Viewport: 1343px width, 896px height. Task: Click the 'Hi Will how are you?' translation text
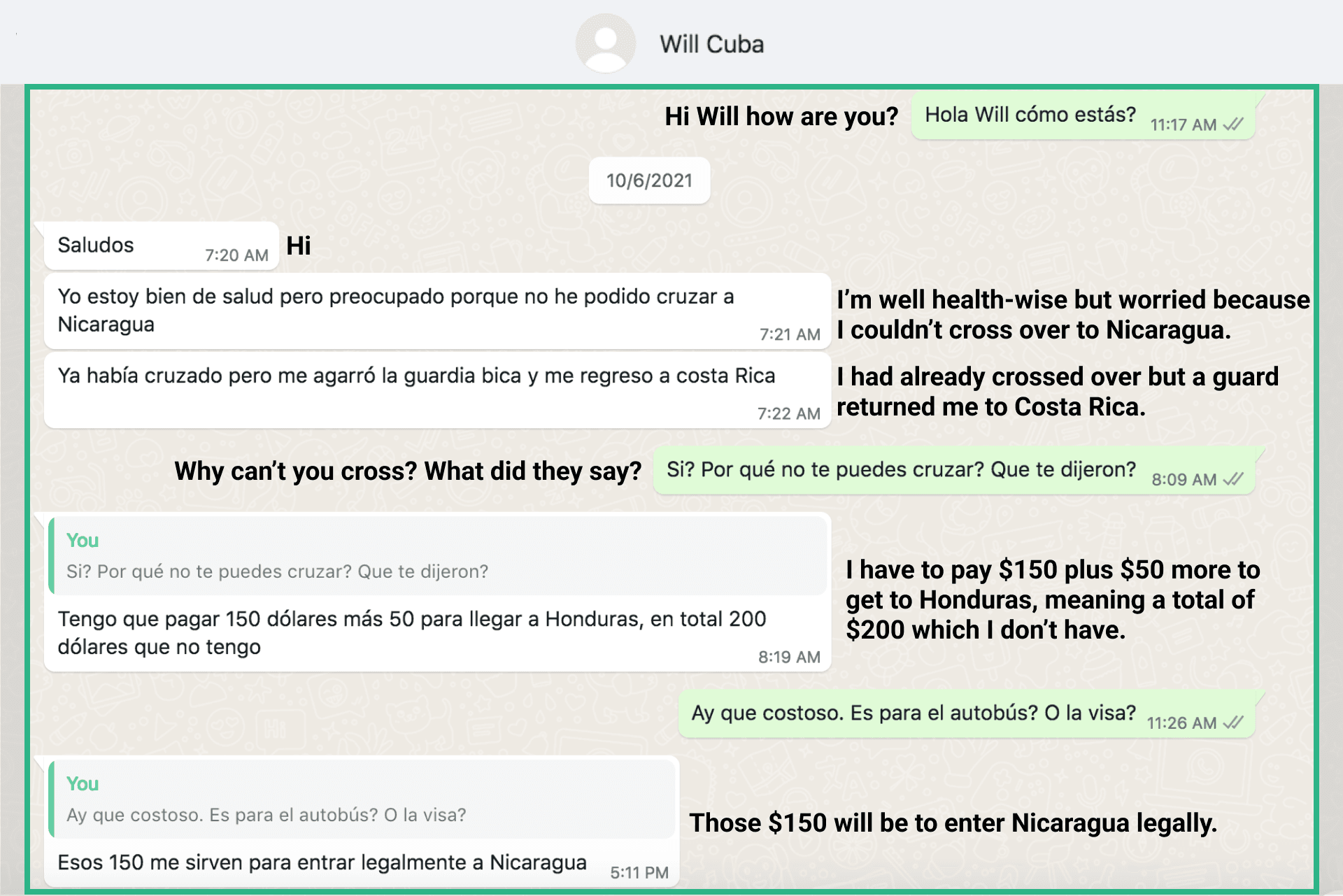781,116
